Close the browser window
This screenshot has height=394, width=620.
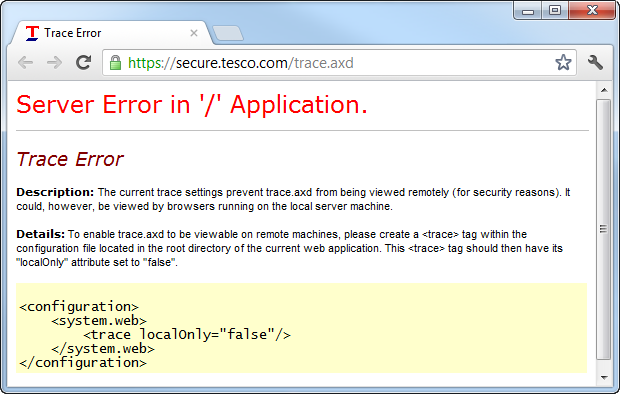(592, 10)
